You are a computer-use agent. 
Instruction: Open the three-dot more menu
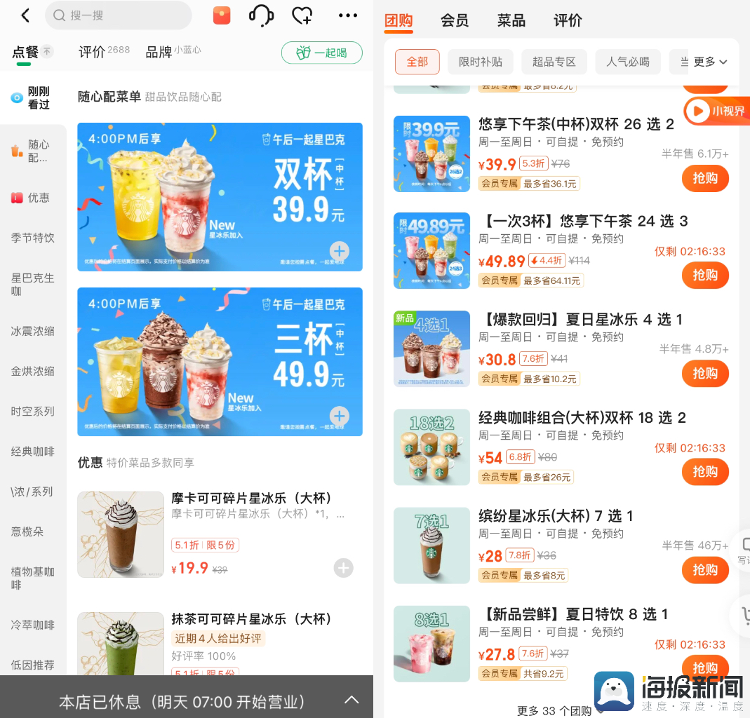[x=348, y=15]
